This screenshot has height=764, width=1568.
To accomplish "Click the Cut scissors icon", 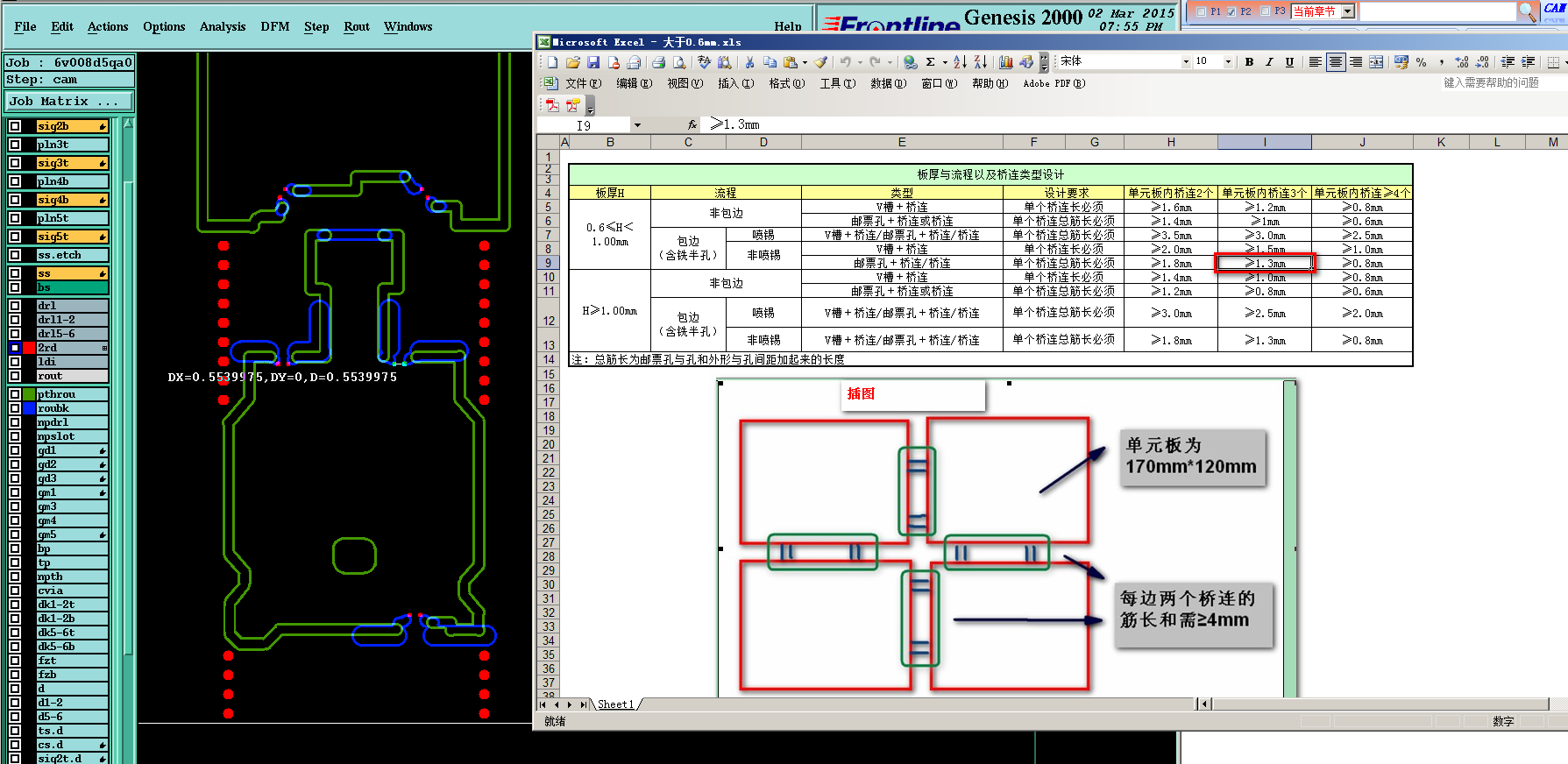I will pyautogui.click(x=750, y=62).
